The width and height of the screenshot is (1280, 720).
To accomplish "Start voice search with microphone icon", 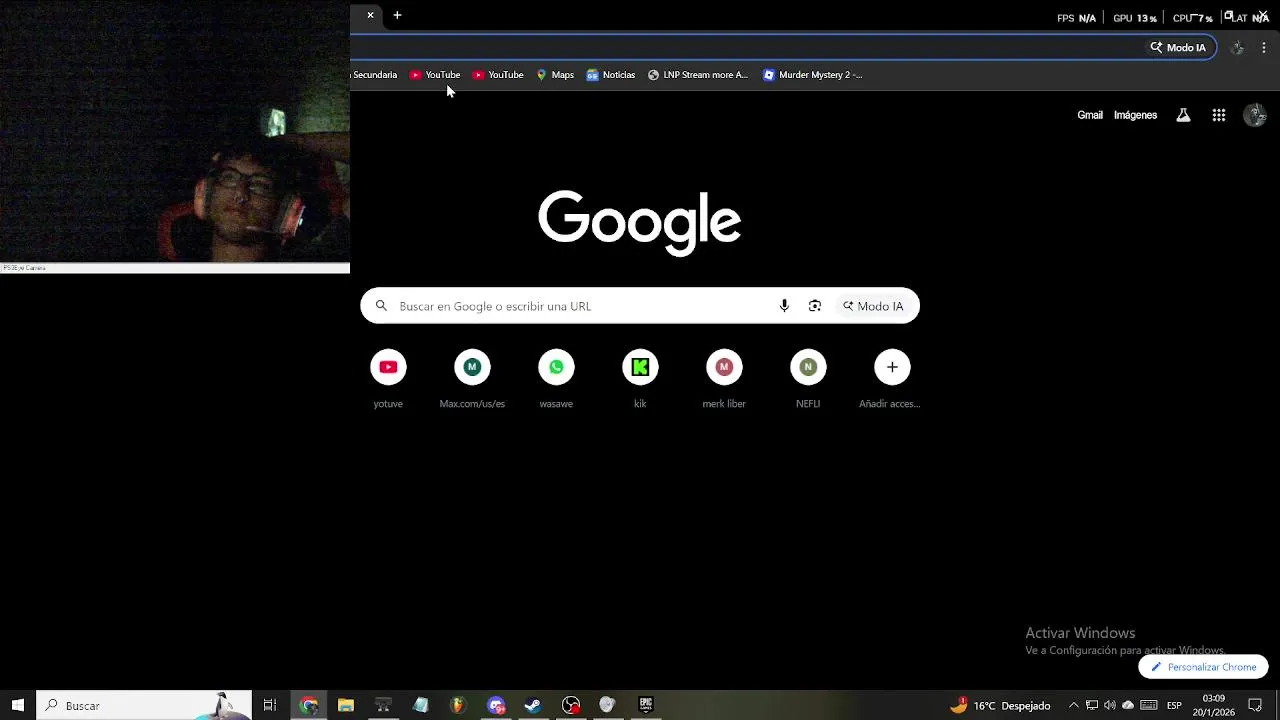I will 784,306.
